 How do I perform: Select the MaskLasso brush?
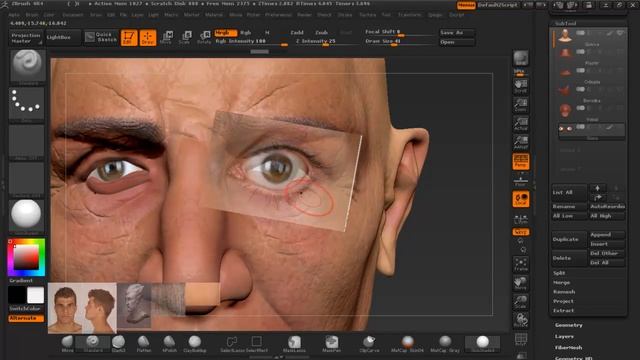(294, 344)
